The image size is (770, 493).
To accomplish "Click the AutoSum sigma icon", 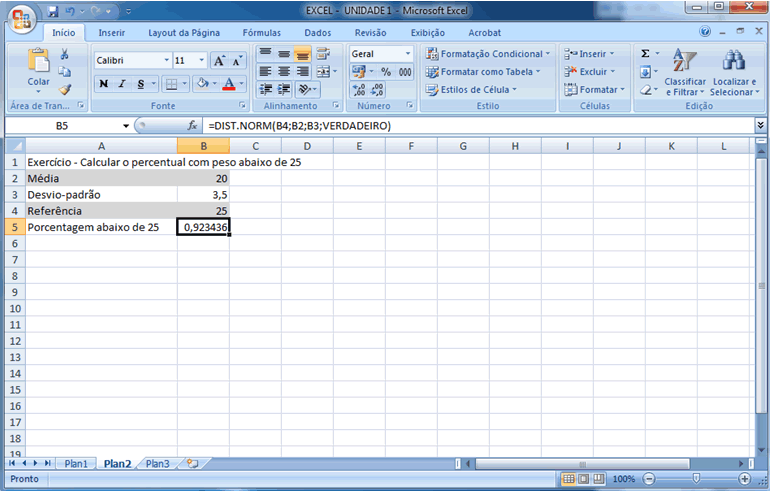I will click(645, 53).
